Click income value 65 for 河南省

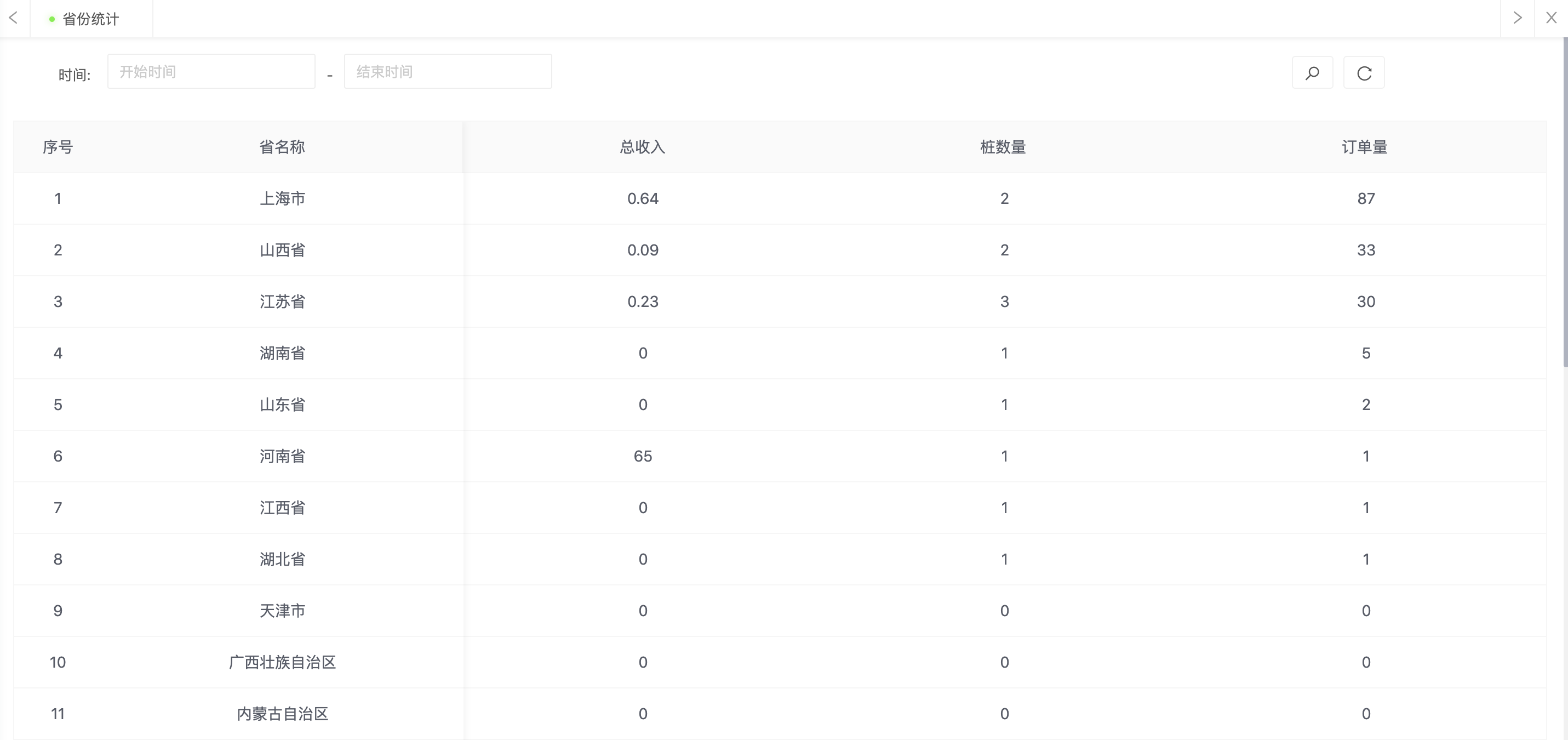[643, 456]
